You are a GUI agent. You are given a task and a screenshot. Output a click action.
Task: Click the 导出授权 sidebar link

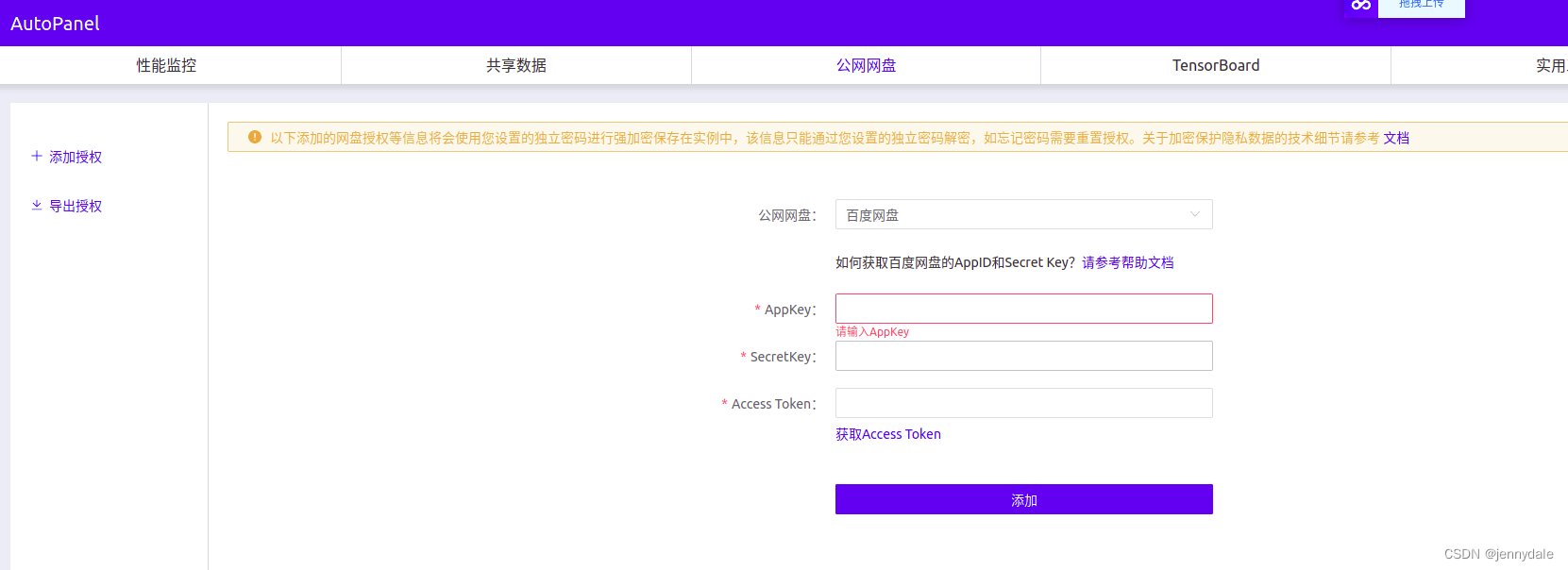point(76,206)
